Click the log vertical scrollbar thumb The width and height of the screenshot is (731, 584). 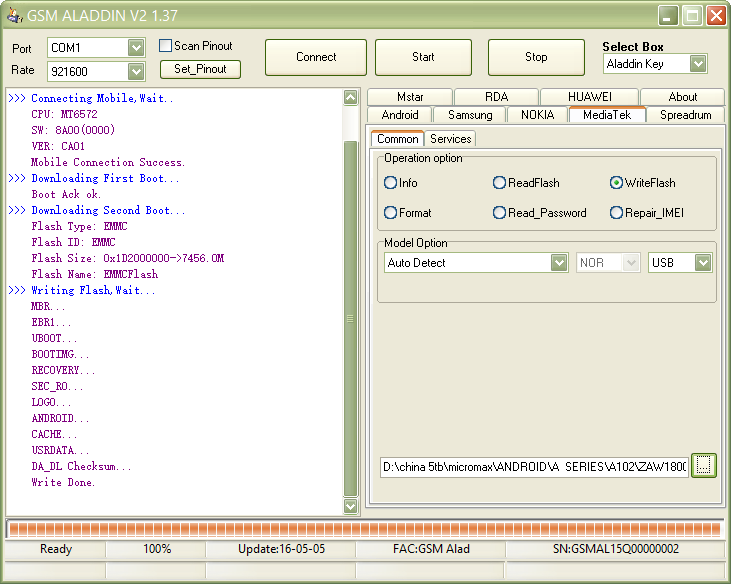tap(351, 319)
